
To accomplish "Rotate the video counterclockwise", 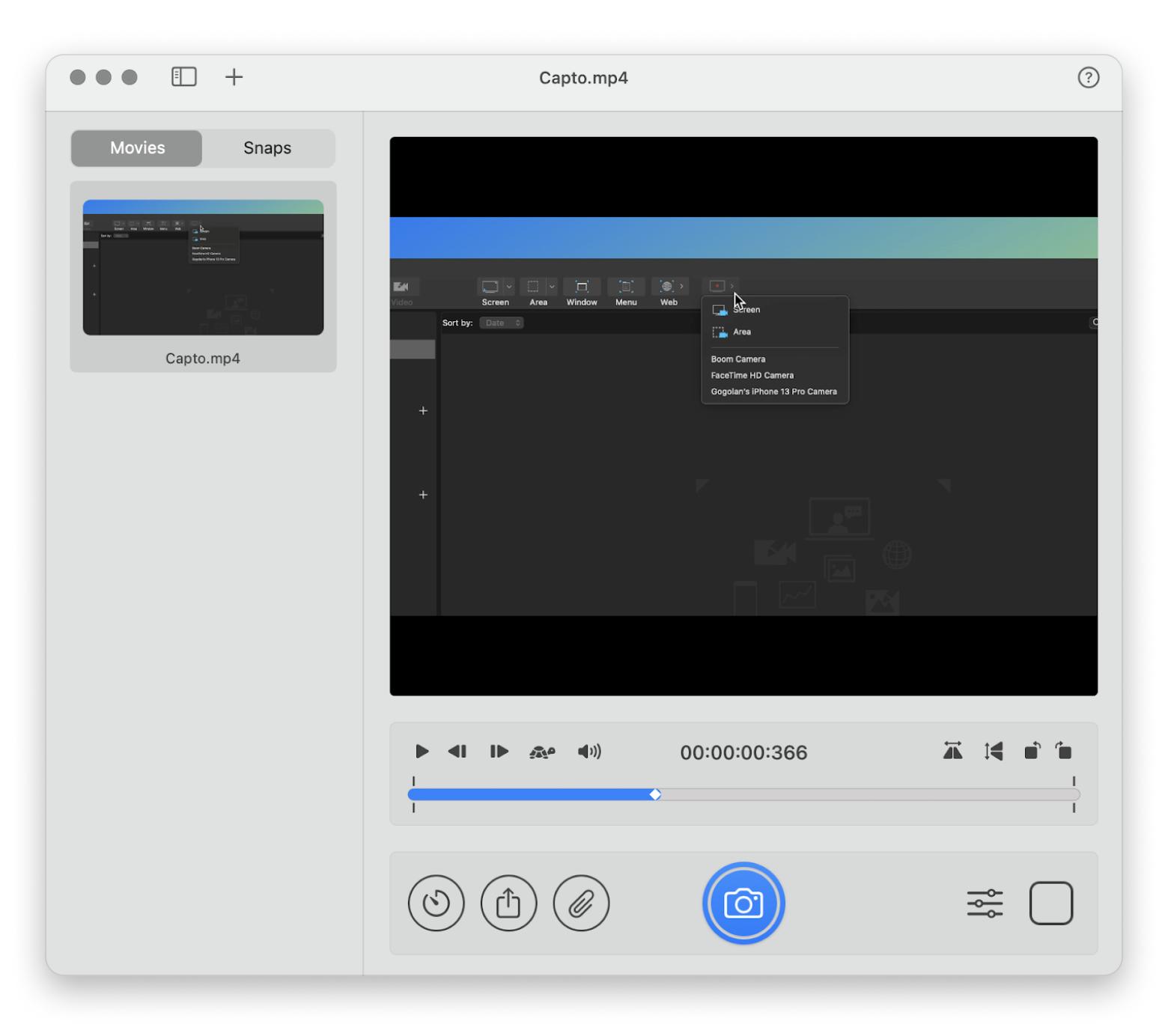I will coord(1032,751).
